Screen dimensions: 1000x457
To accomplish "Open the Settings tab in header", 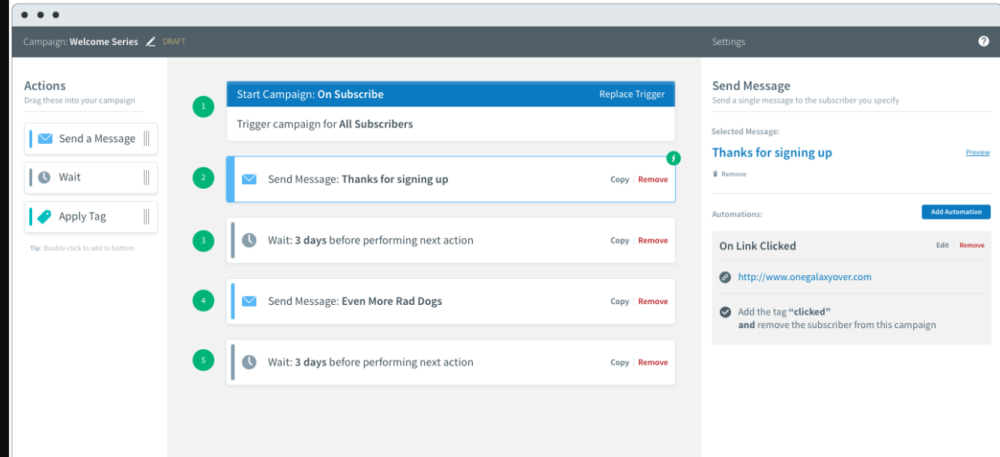I will pos(728,42).
